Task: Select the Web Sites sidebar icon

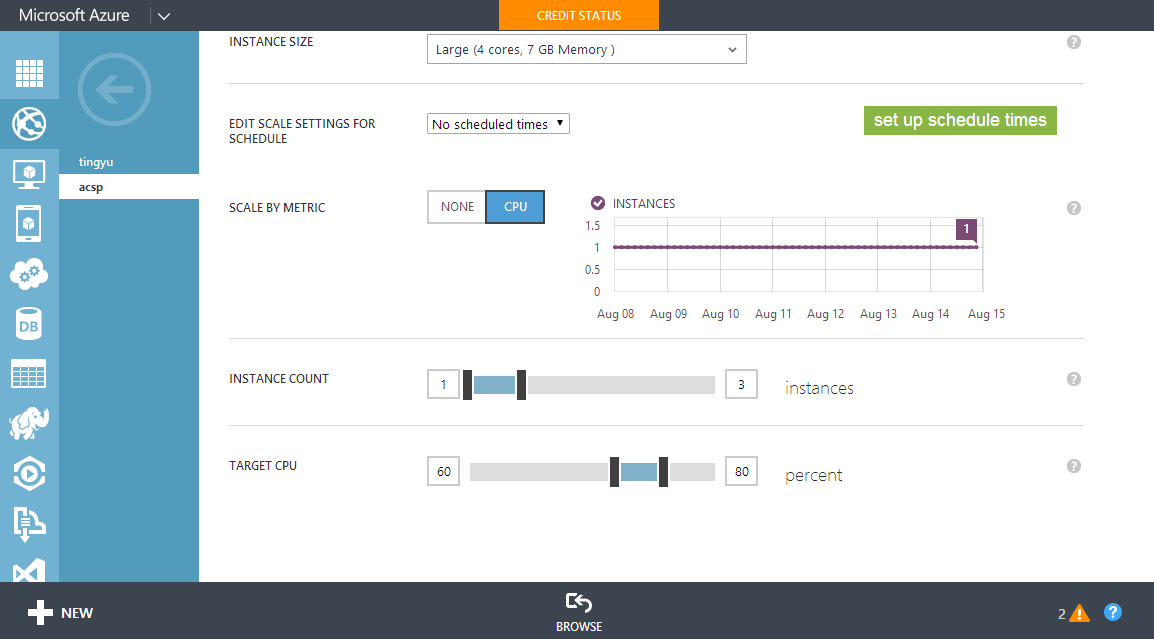Action: tap(29, 123)
